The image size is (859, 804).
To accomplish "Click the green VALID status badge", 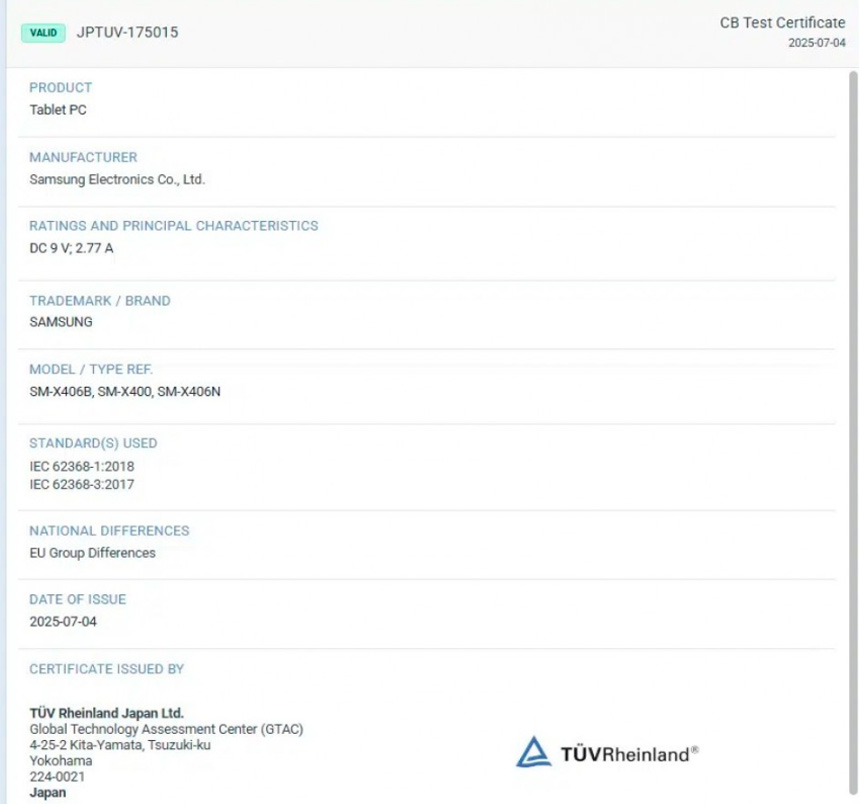I will point(43,33).
